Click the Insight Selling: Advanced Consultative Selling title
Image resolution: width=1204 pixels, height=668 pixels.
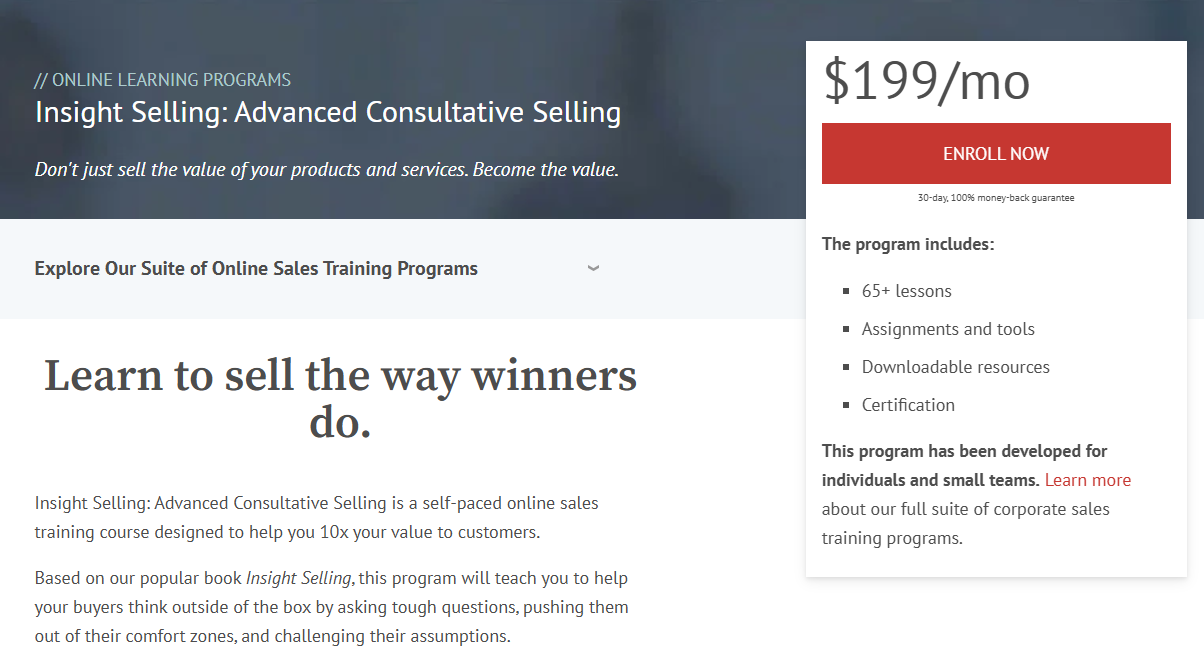click(x=328, y=112)
